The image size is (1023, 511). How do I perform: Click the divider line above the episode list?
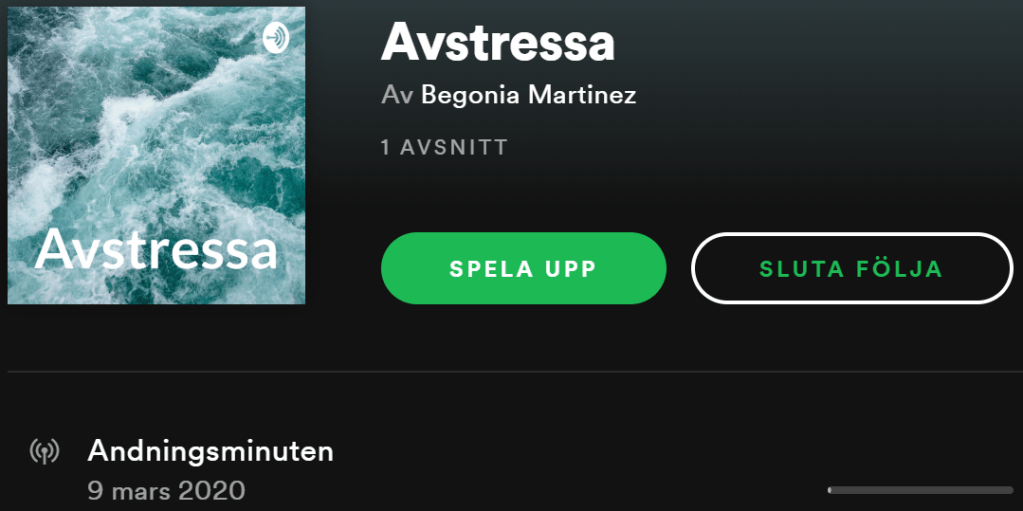(515, 372)
